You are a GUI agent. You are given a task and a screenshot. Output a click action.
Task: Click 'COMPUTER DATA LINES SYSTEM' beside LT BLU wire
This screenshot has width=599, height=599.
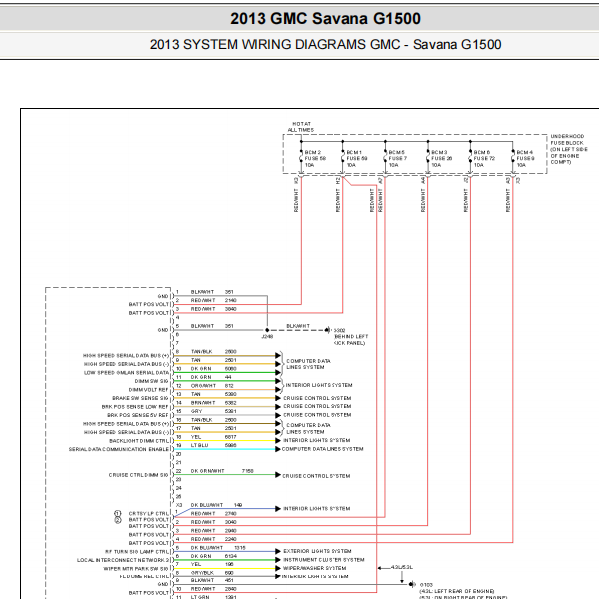[322, 449]
